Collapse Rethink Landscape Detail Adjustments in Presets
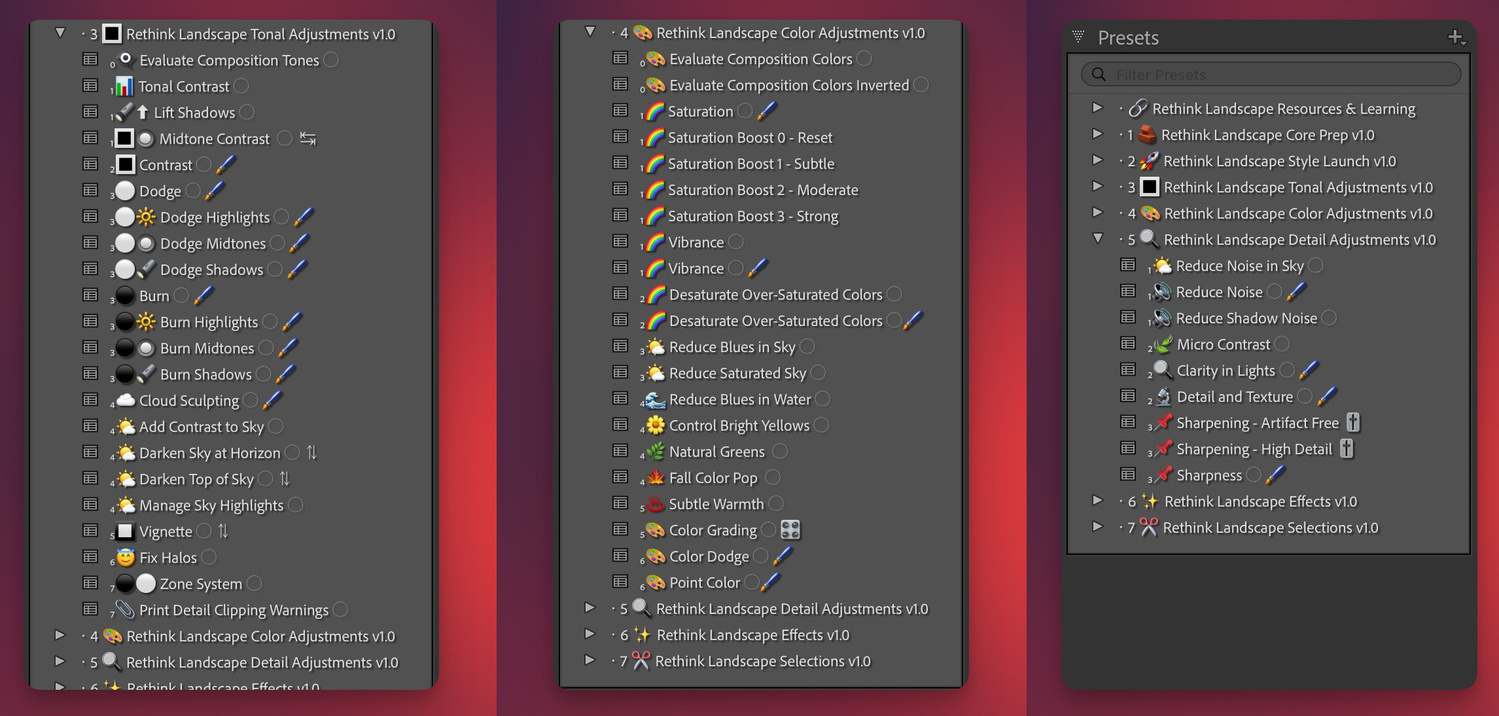 point(1097,239)
